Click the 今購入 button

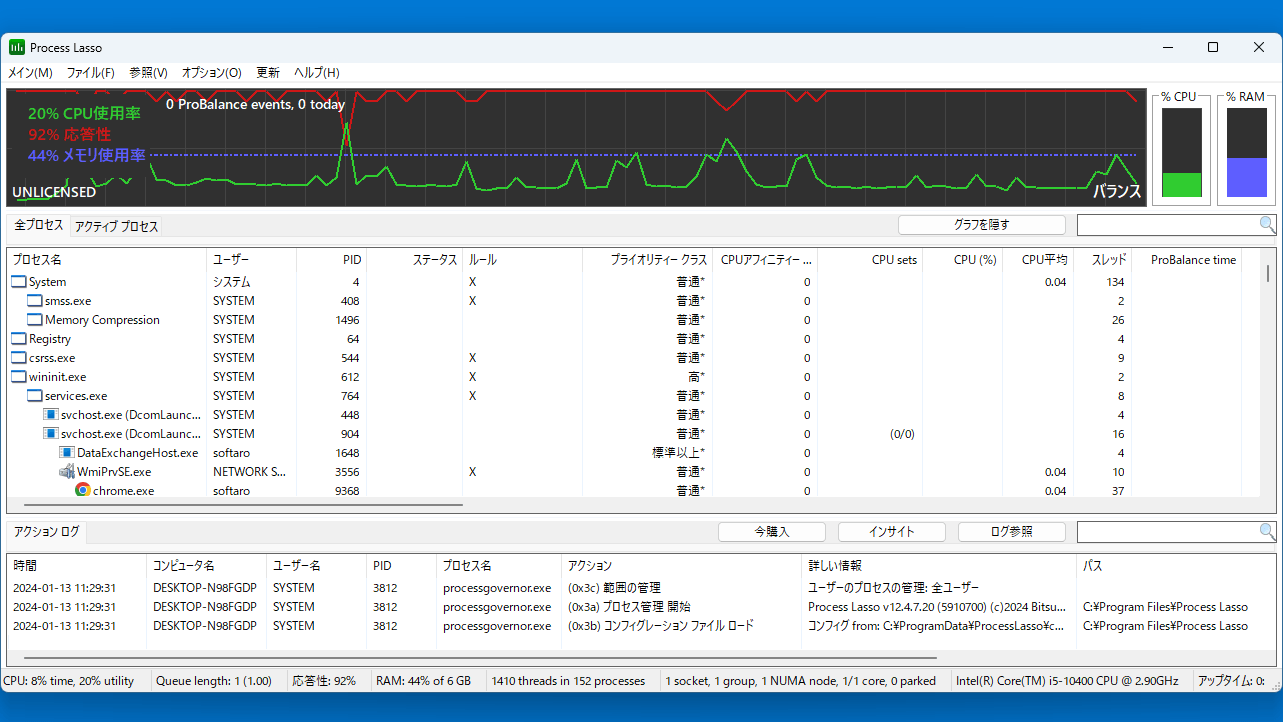772,532
